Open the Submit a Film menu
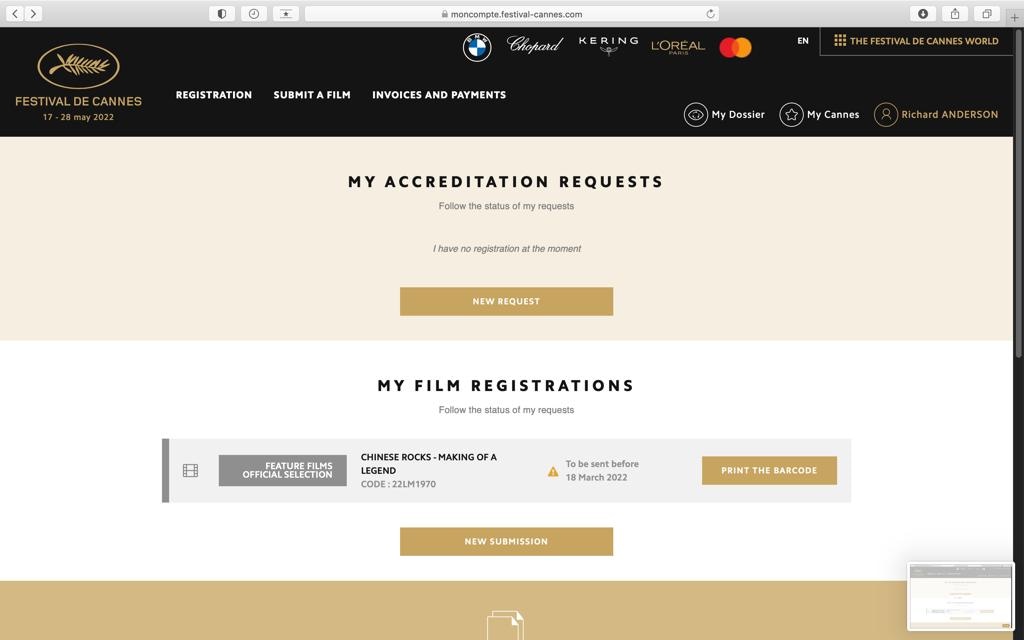The image size is (1024, 640). tap(312, 95)
